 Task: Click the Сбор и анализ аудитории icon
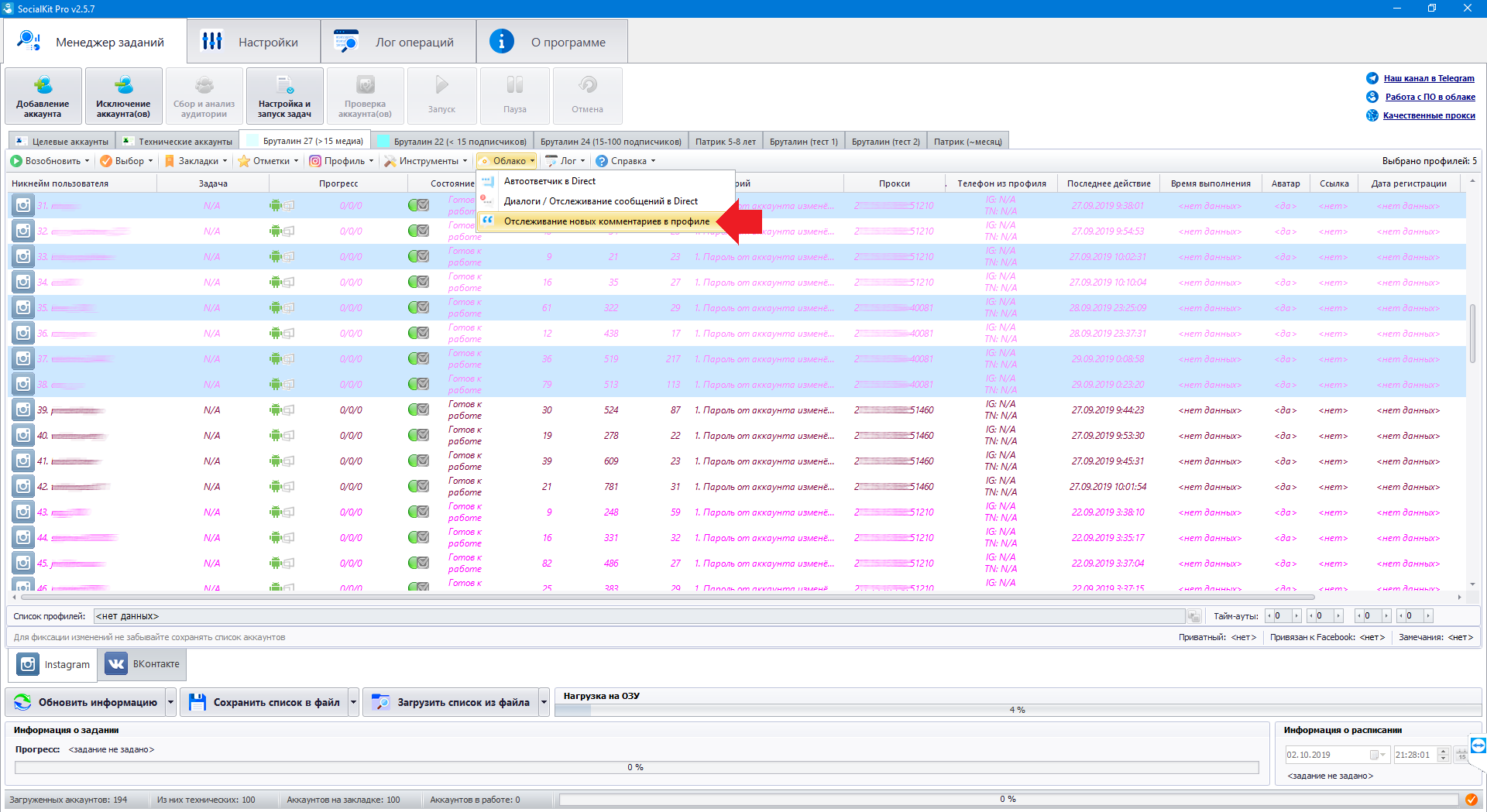point(204,85)
